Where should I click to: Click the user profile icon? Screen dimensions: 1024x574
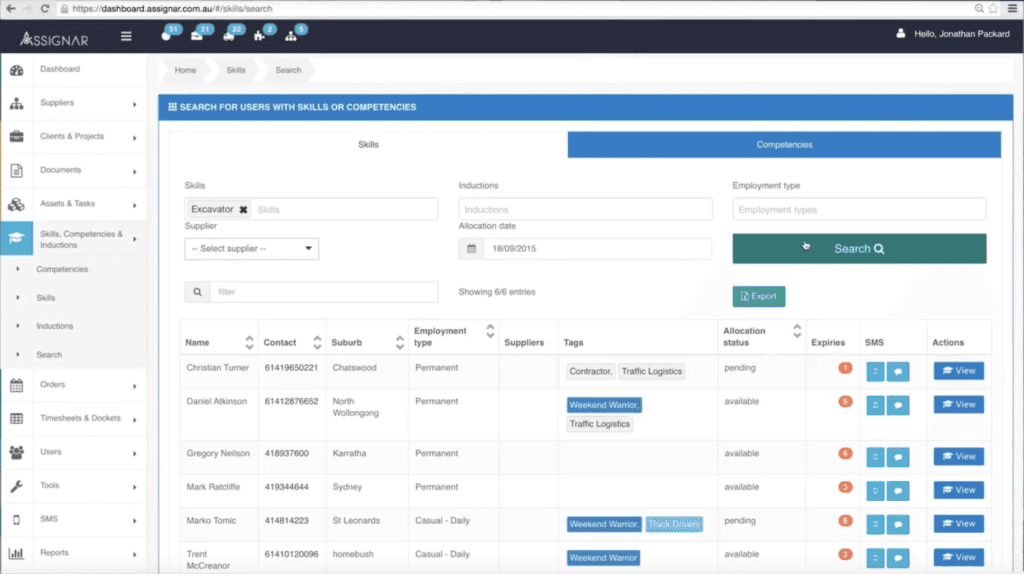coord(901,33)
